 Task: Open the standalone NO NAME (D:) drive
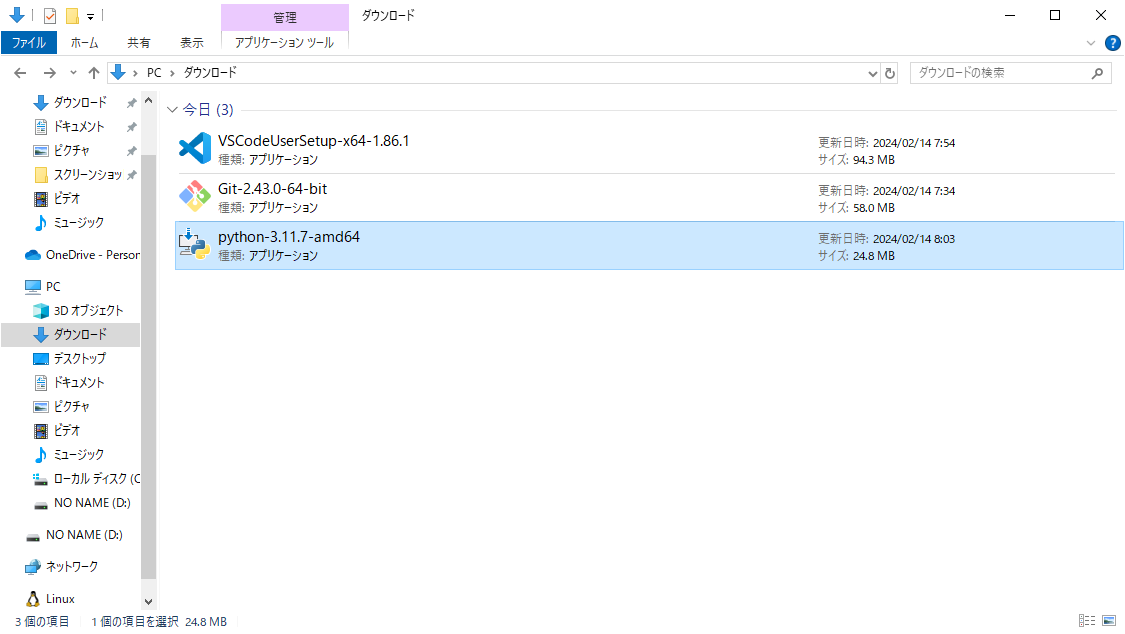[84, 535]
